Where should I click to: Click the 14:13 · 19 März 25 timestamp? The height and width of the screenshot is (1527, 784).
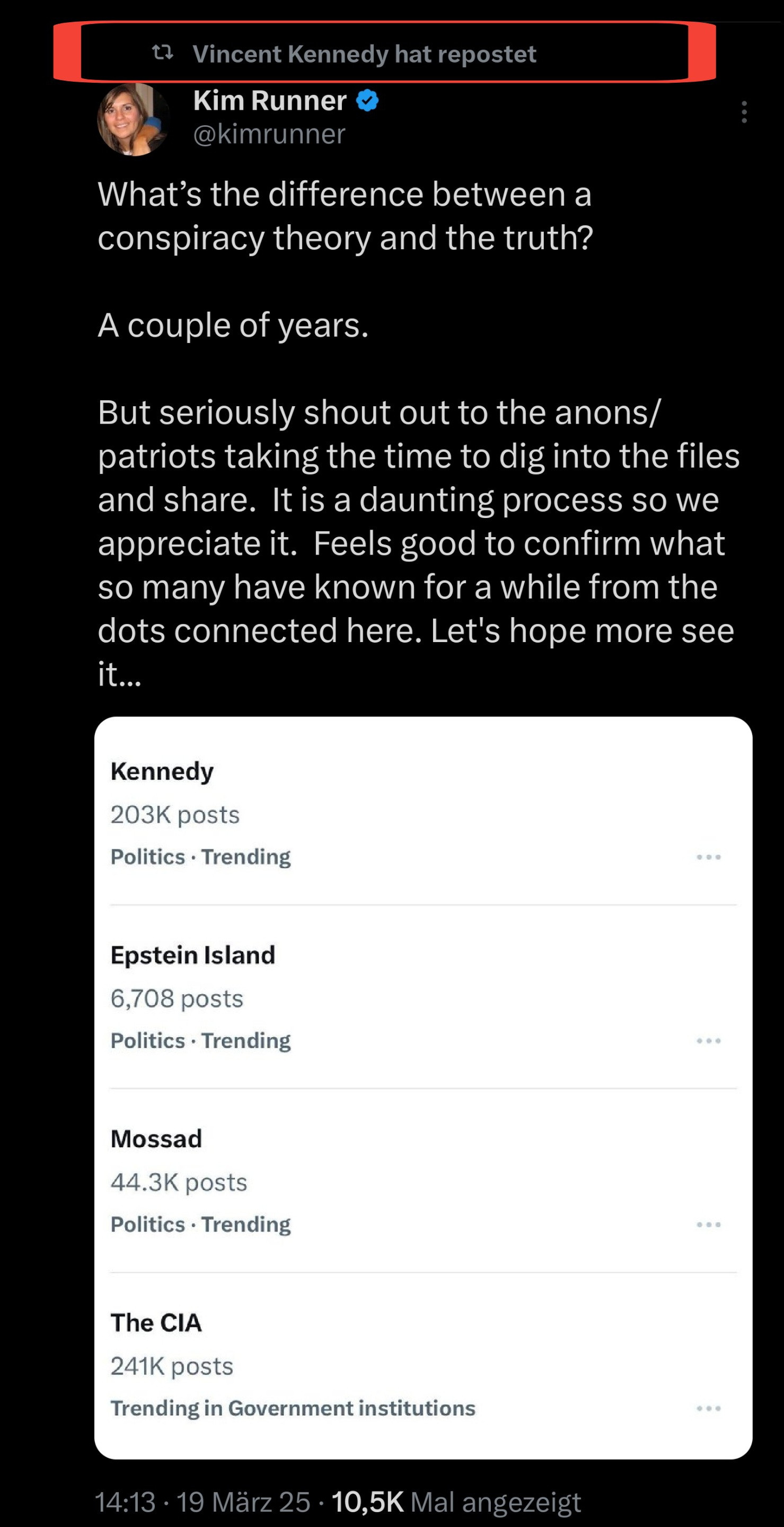pyautogui.click(x=202, y=1502)
